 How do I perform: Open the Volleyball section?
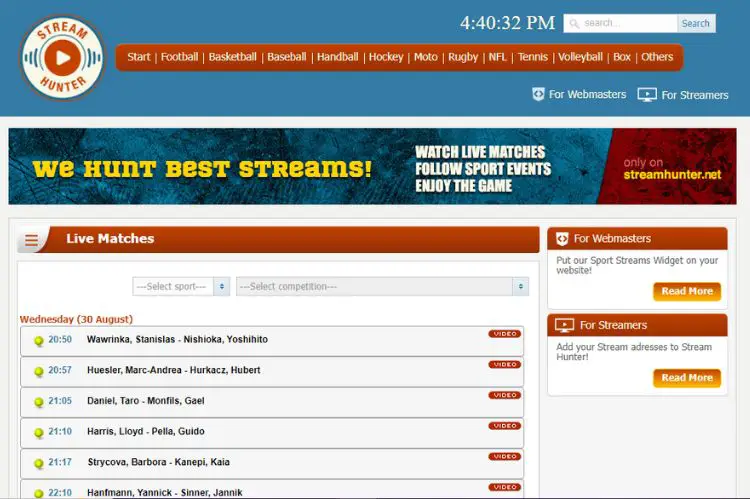click(580, 57)
